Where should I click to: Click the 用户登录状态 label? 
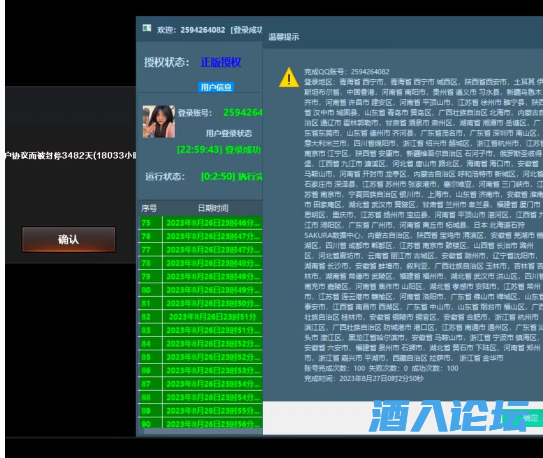(x=229, y=133)
